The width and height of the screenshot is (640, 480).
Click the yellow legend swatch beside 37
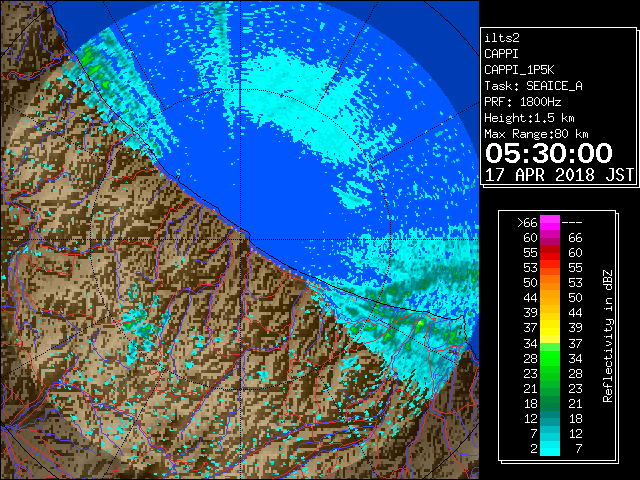(x=550, y=328)
